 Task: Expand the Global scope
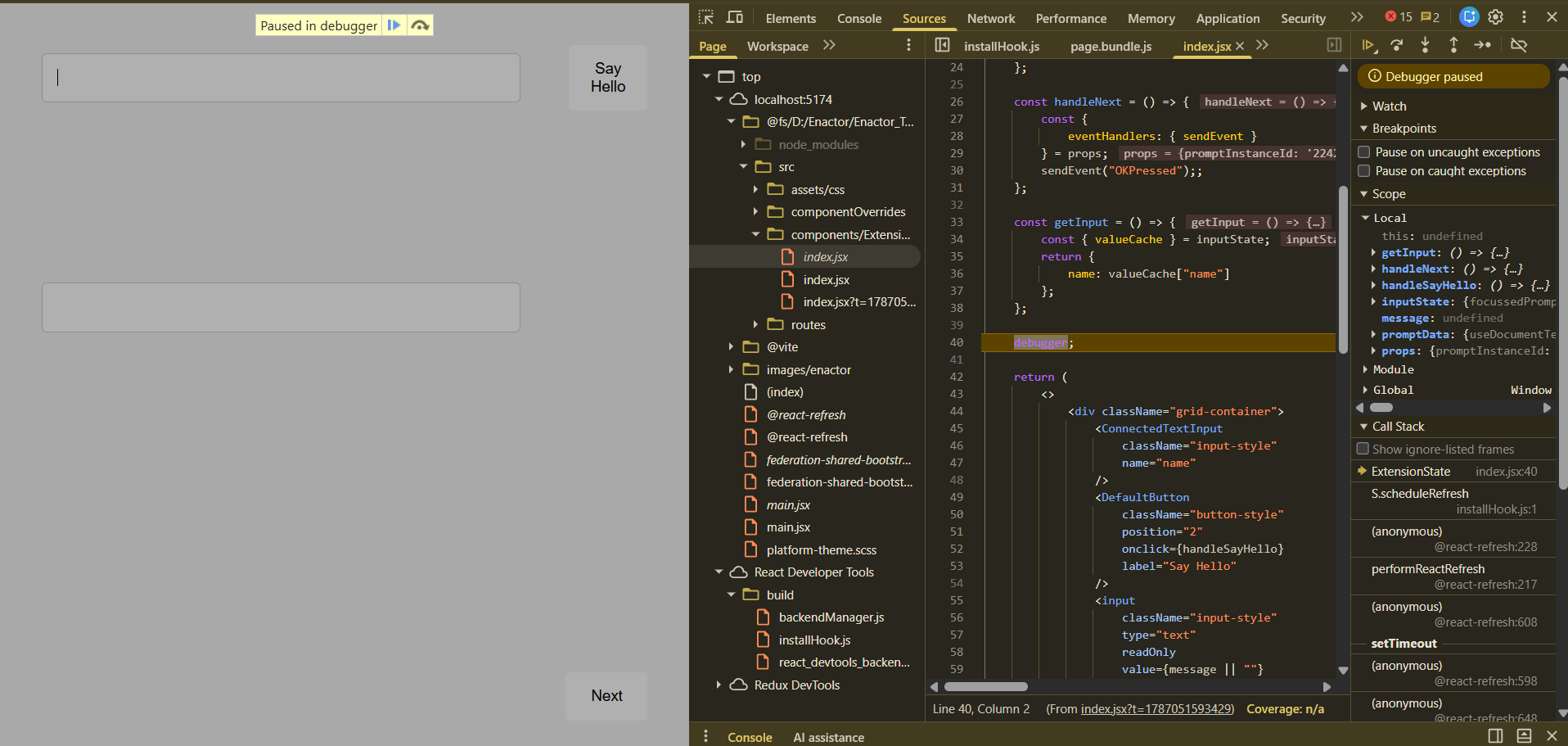[x=1365, y=390]
